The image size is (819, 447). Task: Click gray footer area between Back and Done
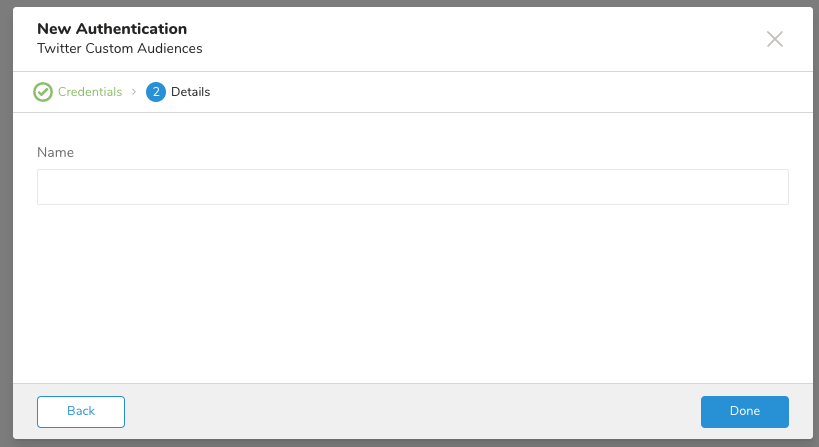tap(412, 411)
